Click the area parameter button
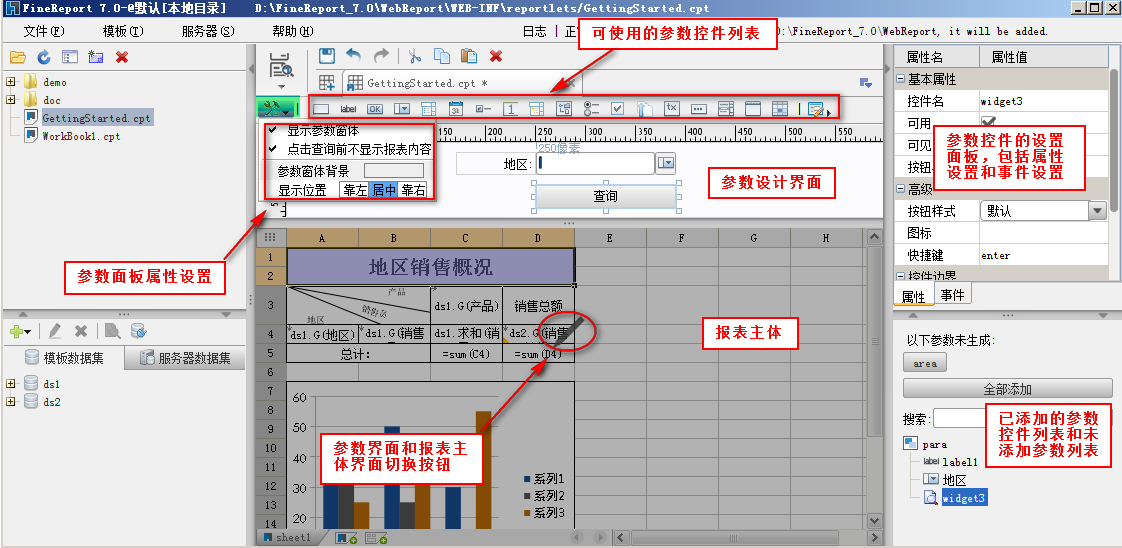 coord(925,363)
